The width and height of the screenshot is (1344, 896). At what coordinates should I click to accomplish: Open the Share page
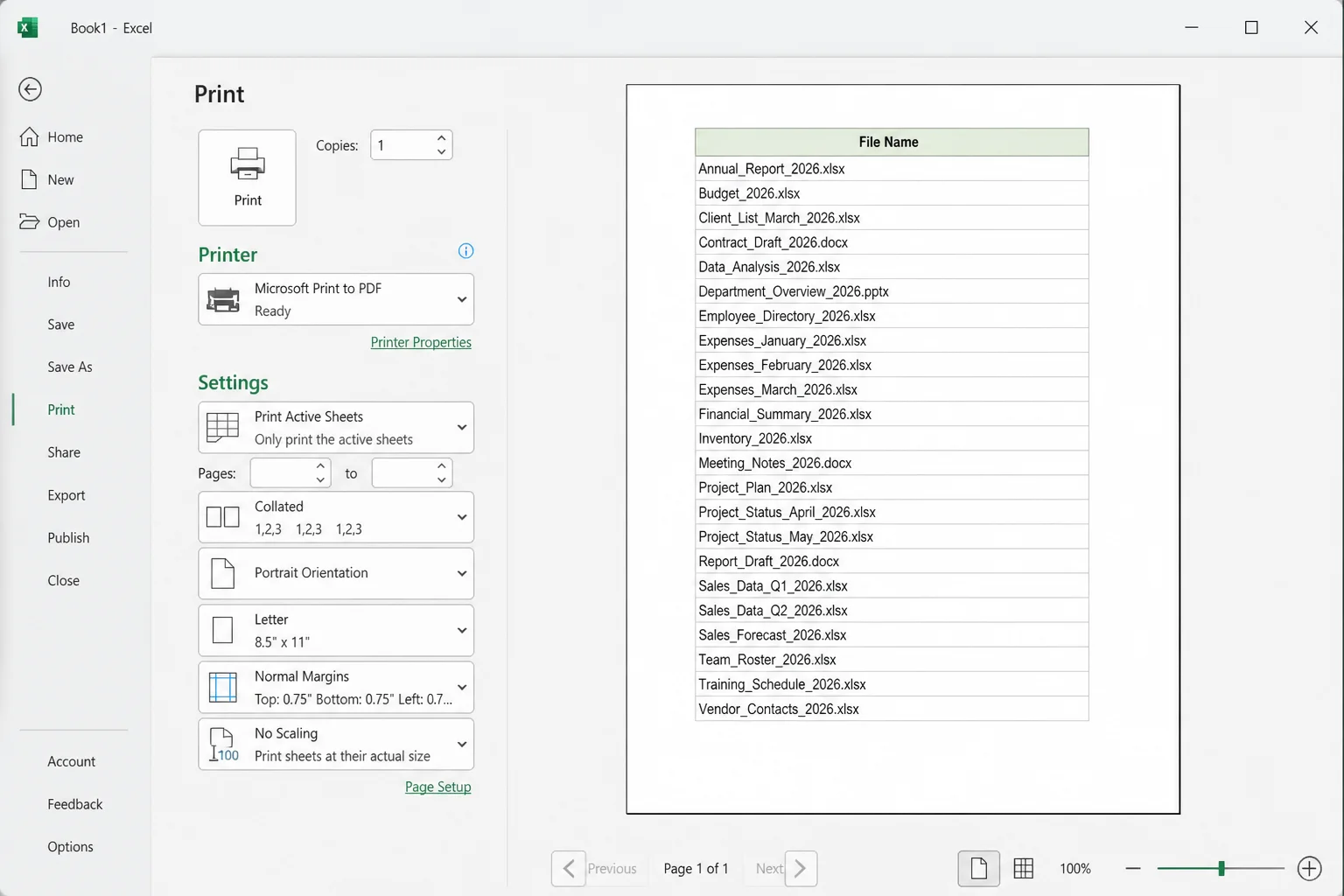tap(64, 452)
